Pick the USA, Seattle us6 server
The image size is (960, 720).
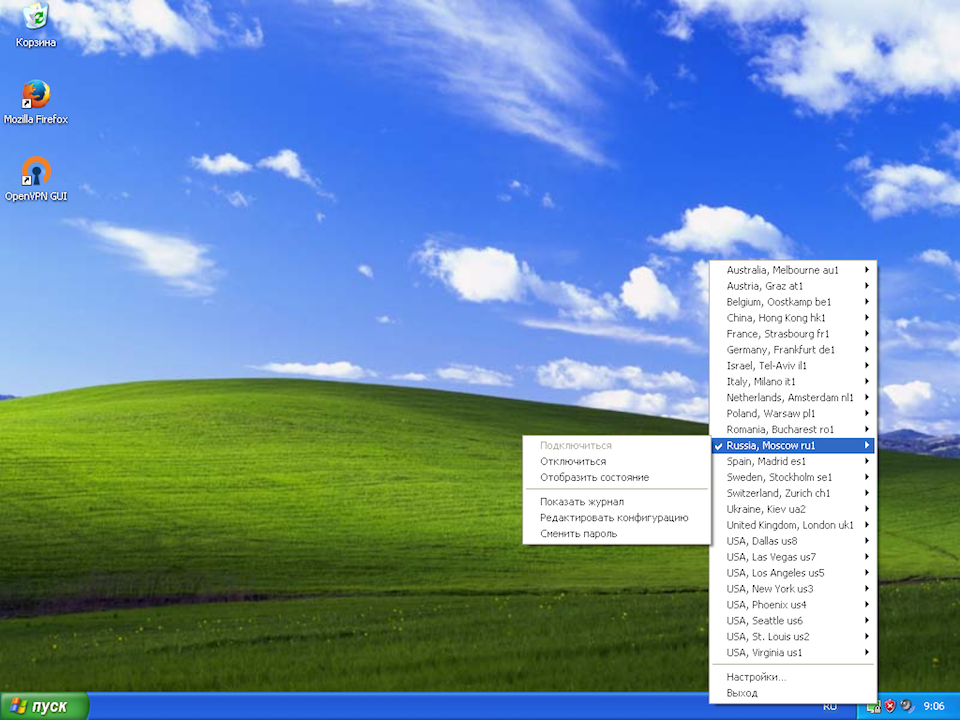(793, 621)
